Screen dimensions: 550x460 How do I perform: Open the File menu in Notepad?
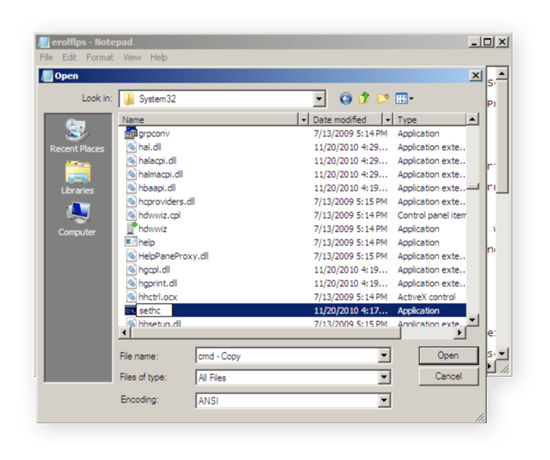(46, 57)
